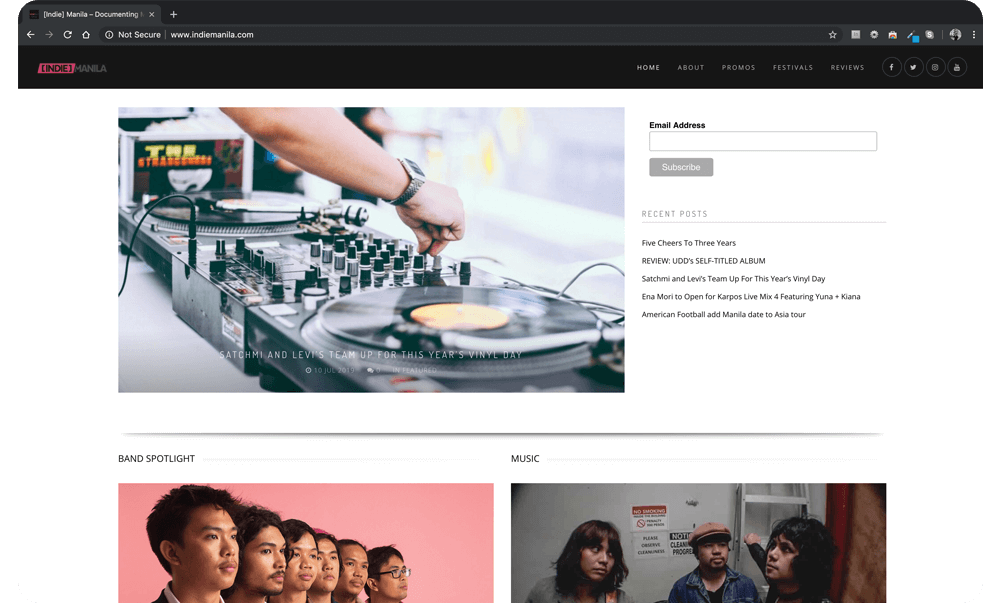Bookmark this page with the star icon

(832, 35)
